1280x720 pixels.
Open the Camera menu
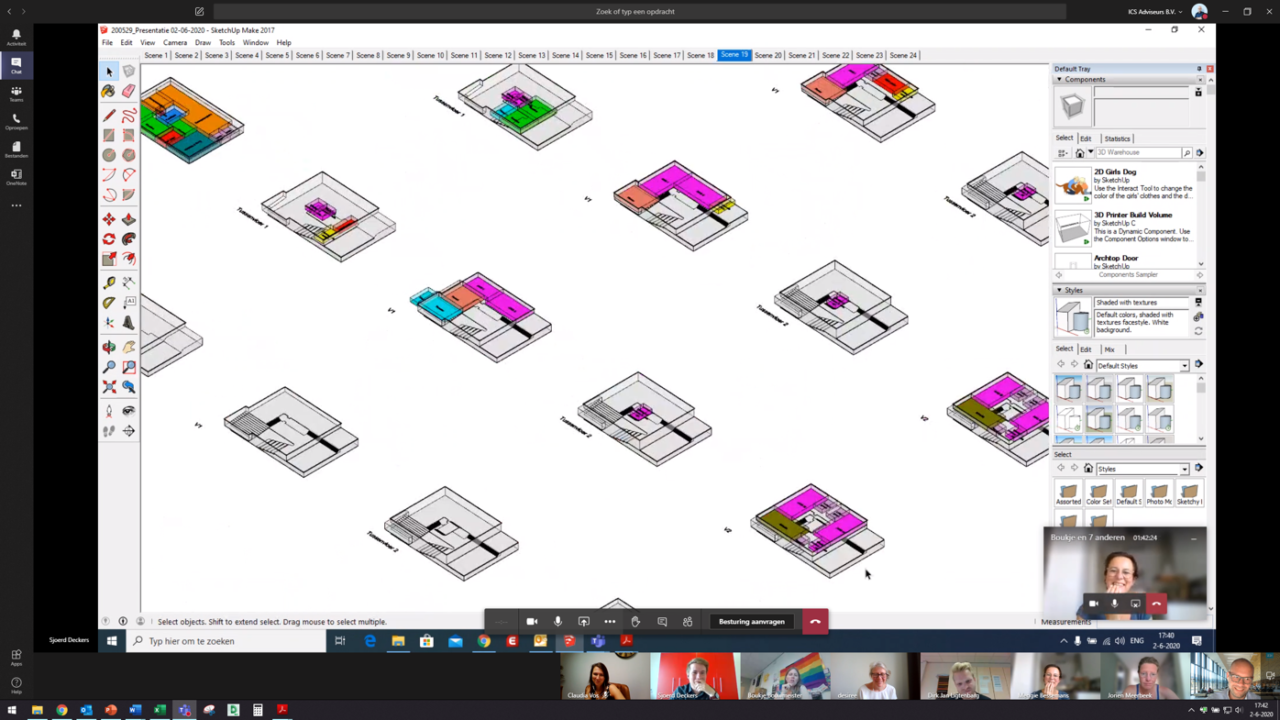coord(174,43)
